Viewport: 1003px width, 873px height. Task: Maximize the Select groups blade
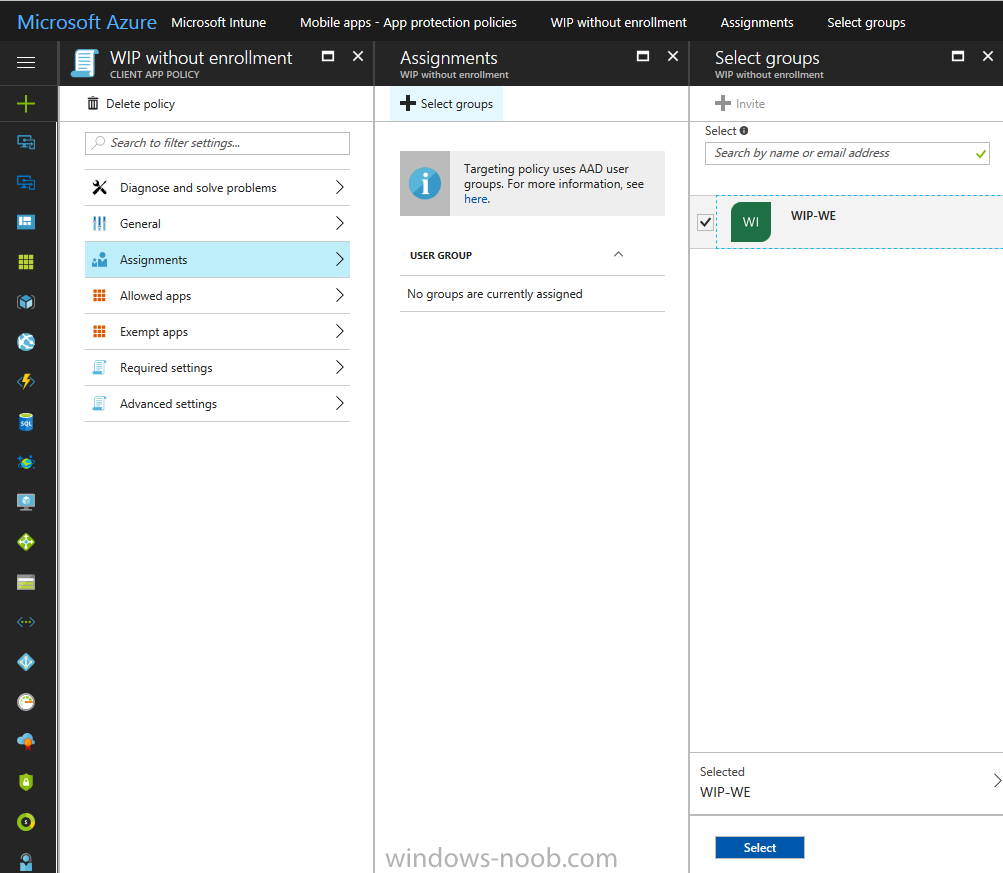coord(958,56)
